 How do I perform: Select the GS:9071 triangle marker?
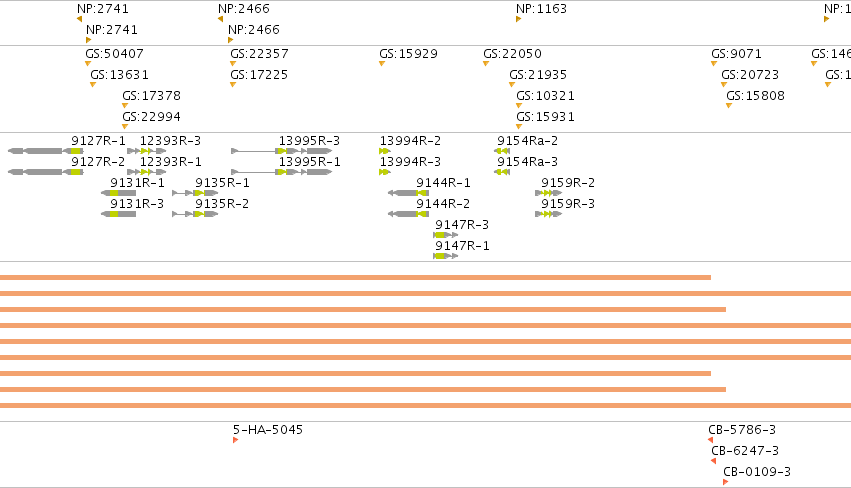click(x=714, y=64)
